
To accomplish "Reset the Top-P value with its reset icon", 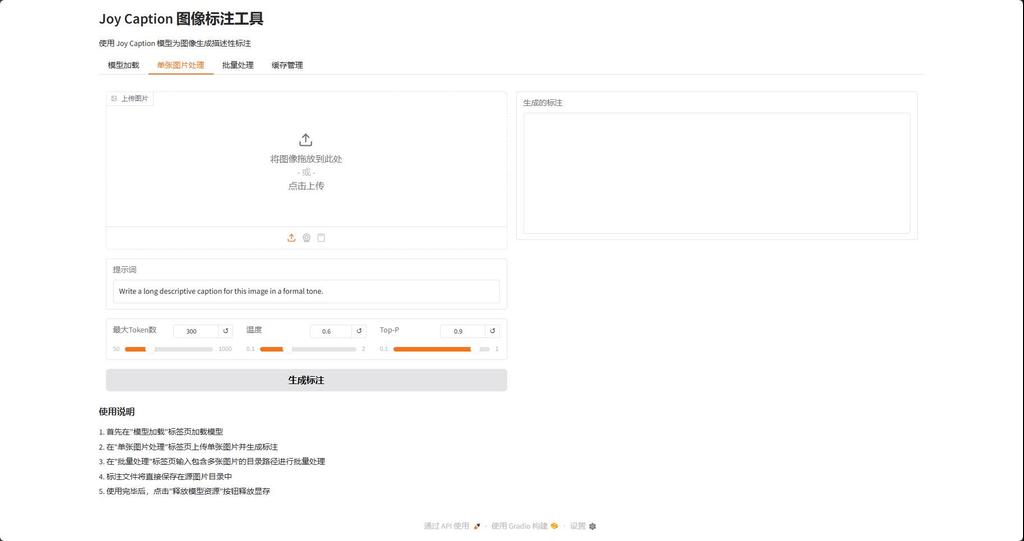I will coord(493,331).
